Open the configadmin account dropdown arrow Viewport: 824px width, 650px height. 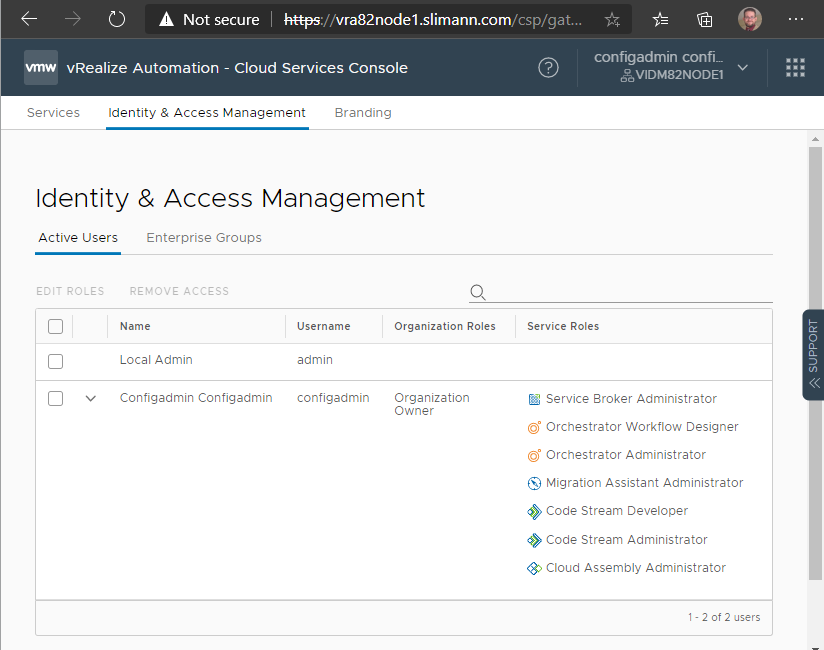(743, 68)
